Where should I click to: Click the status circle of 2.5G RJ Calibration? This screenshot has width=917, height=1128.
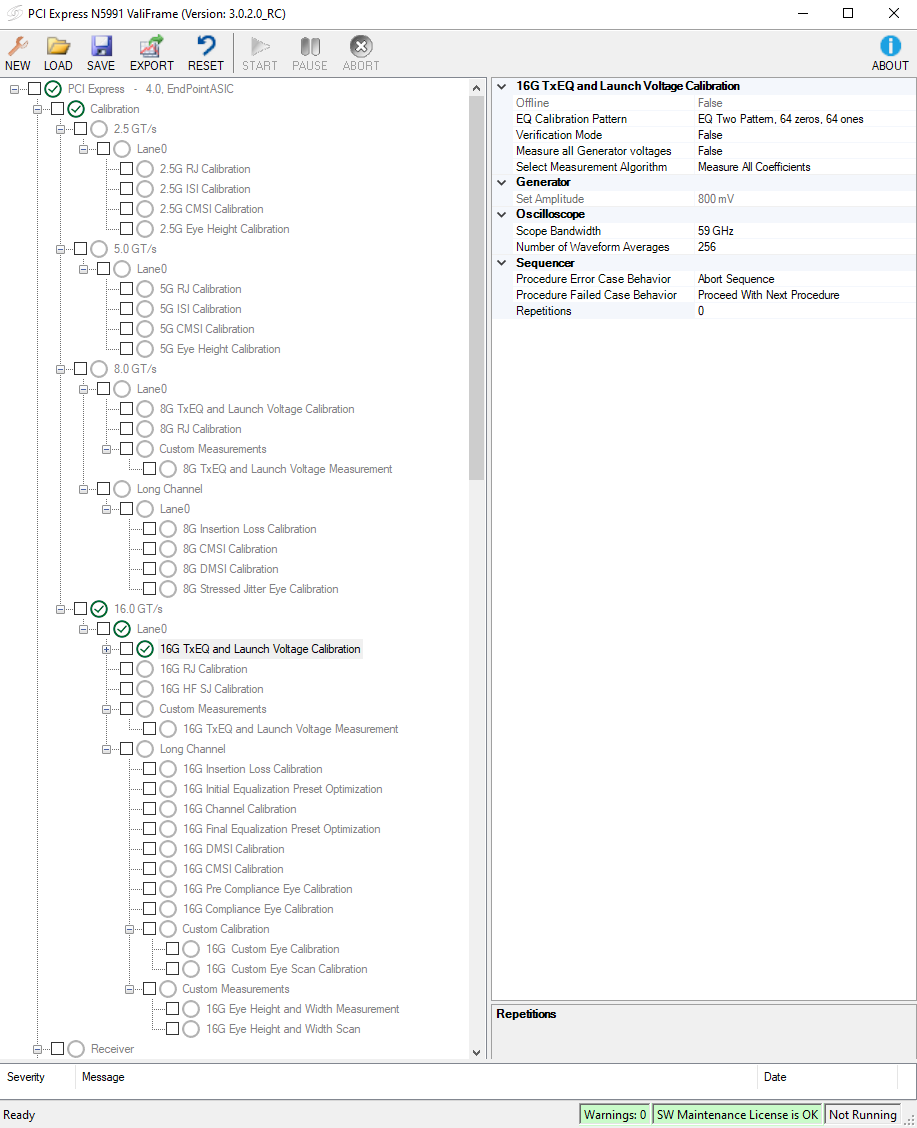pyautogui.click(x=145, y=169)
